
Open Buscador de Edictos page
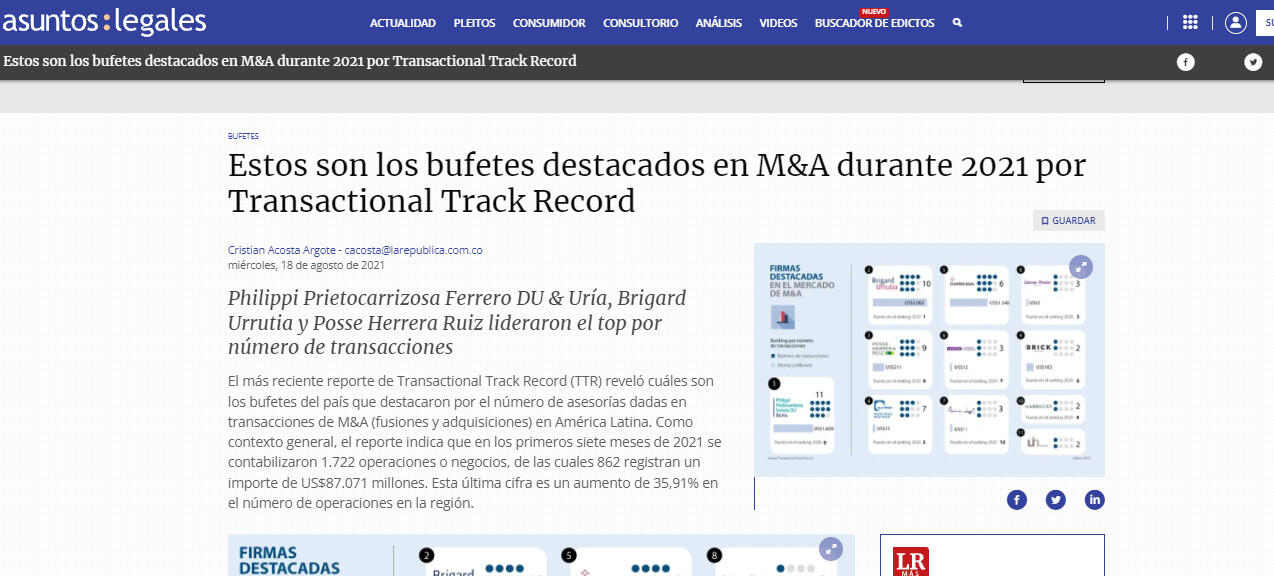click(x=874, y=23)
